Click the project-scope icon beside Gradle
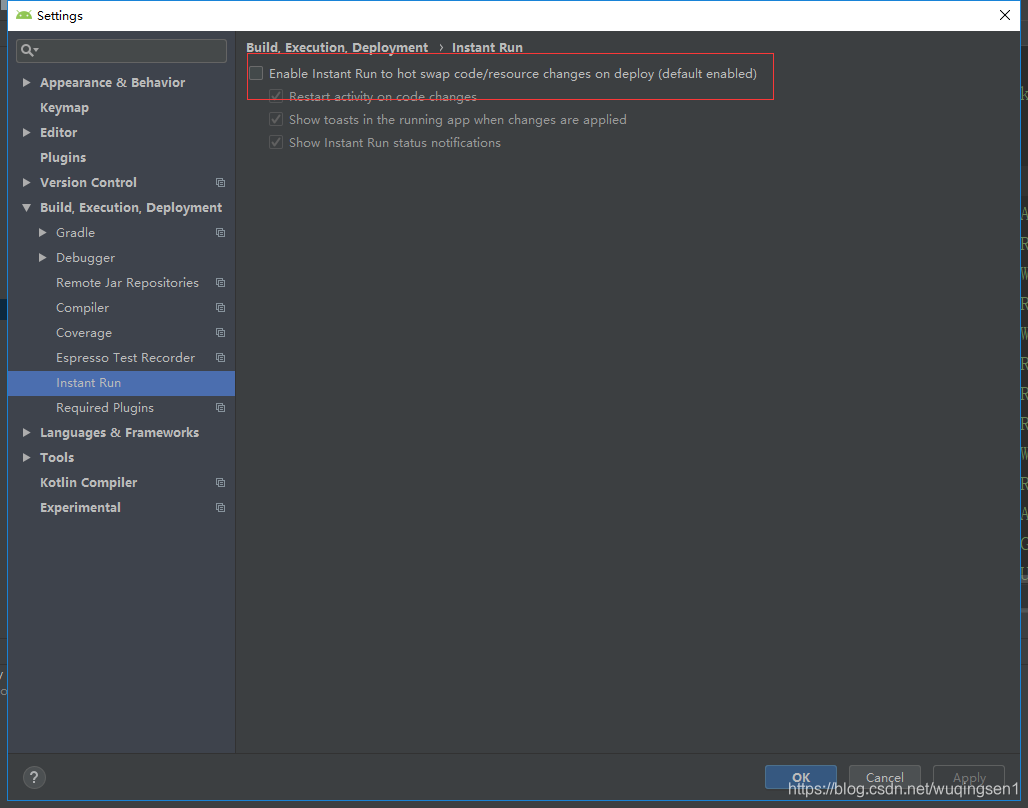The width and height of the screenshot is (1028, 808). tap(219, 232)
